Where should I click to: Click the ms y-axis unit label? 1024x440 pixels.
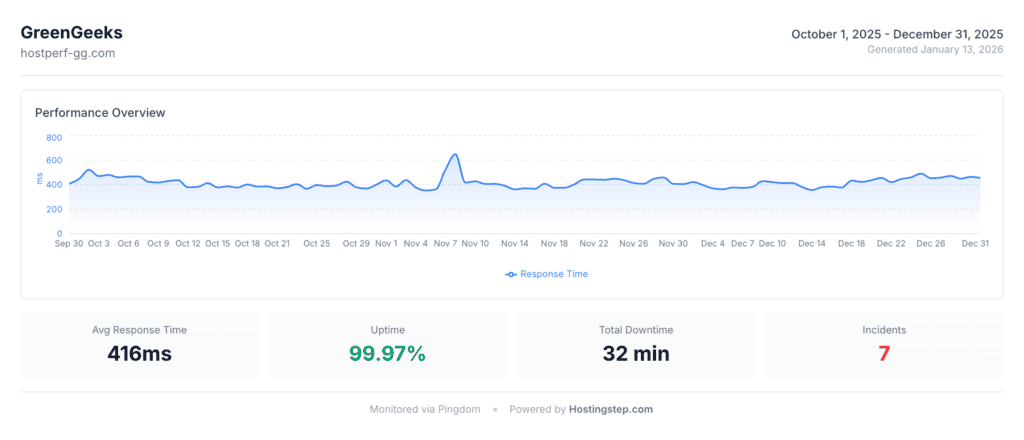point(39,180)
